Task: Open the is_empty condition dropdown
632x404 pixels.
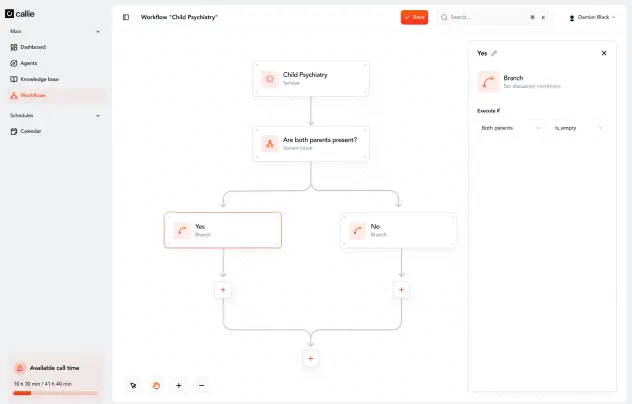Action: (578, 128)
